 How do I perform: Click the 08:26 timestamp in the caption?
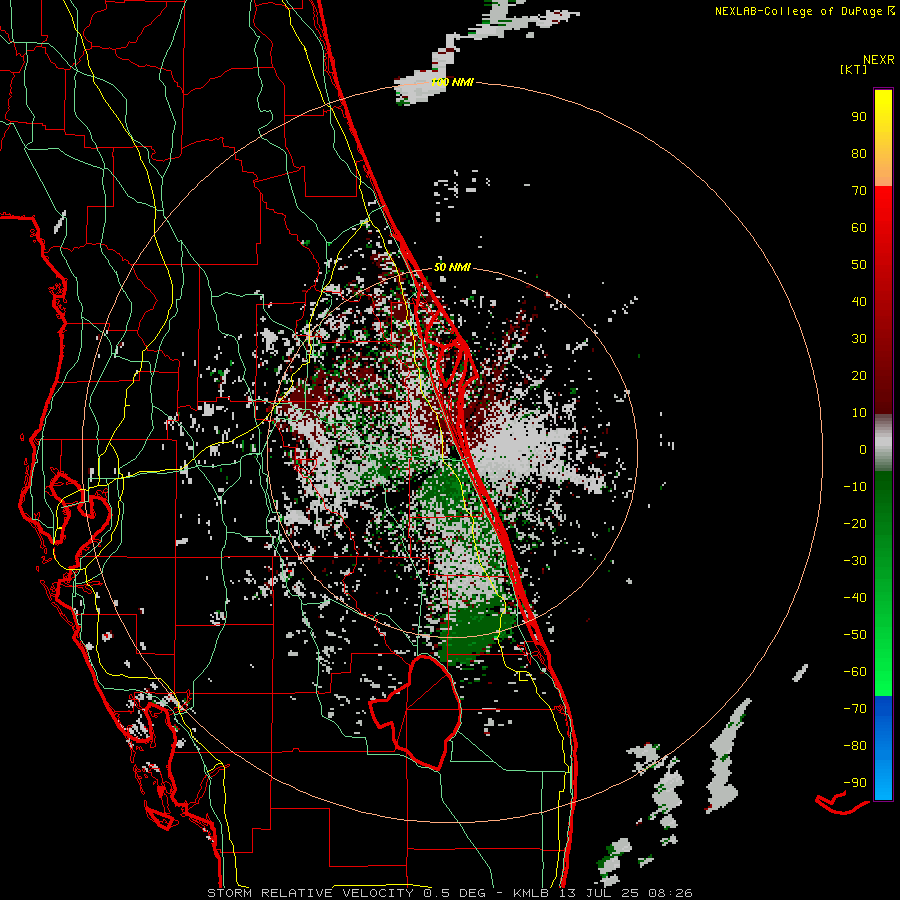[x=670, y=893]
